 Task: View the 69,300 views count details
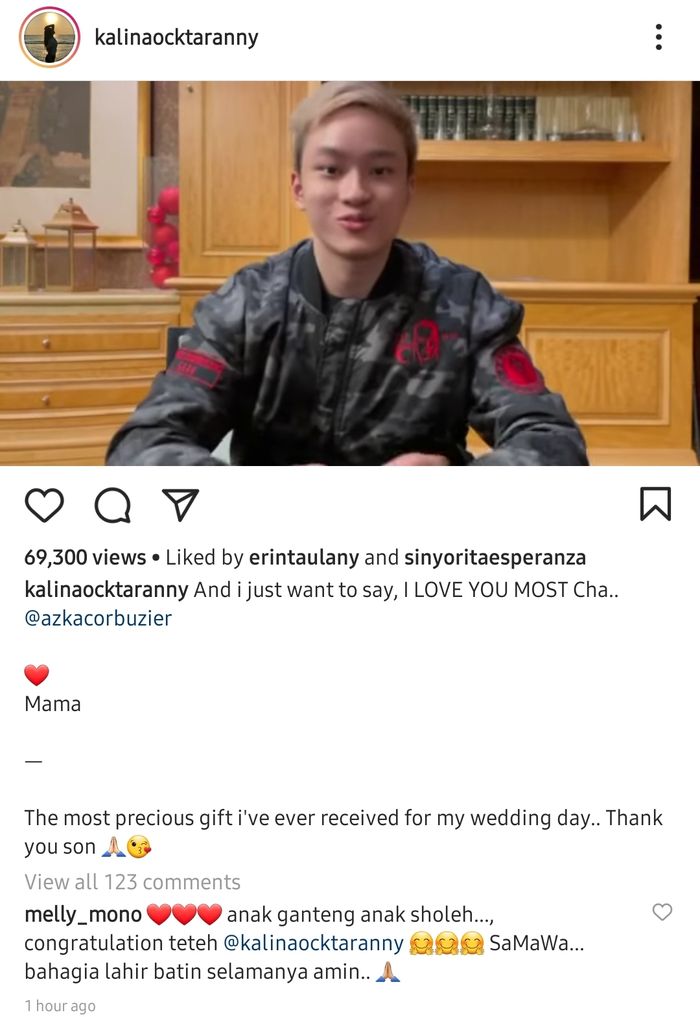tap(85, 557)
